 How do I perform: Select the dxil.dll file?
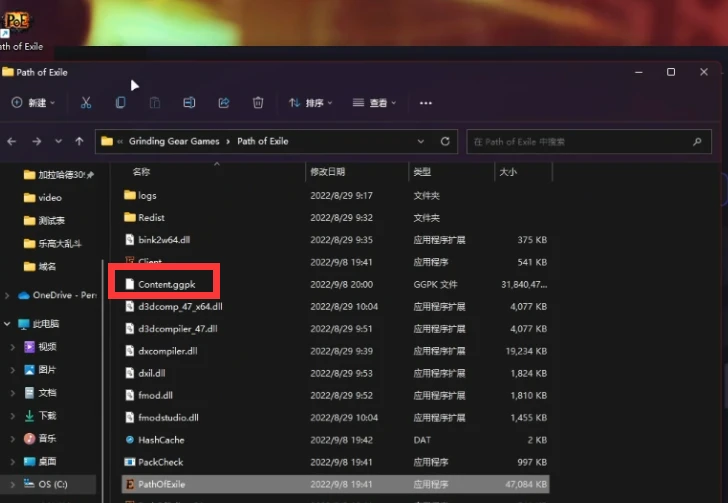[337, 373]
